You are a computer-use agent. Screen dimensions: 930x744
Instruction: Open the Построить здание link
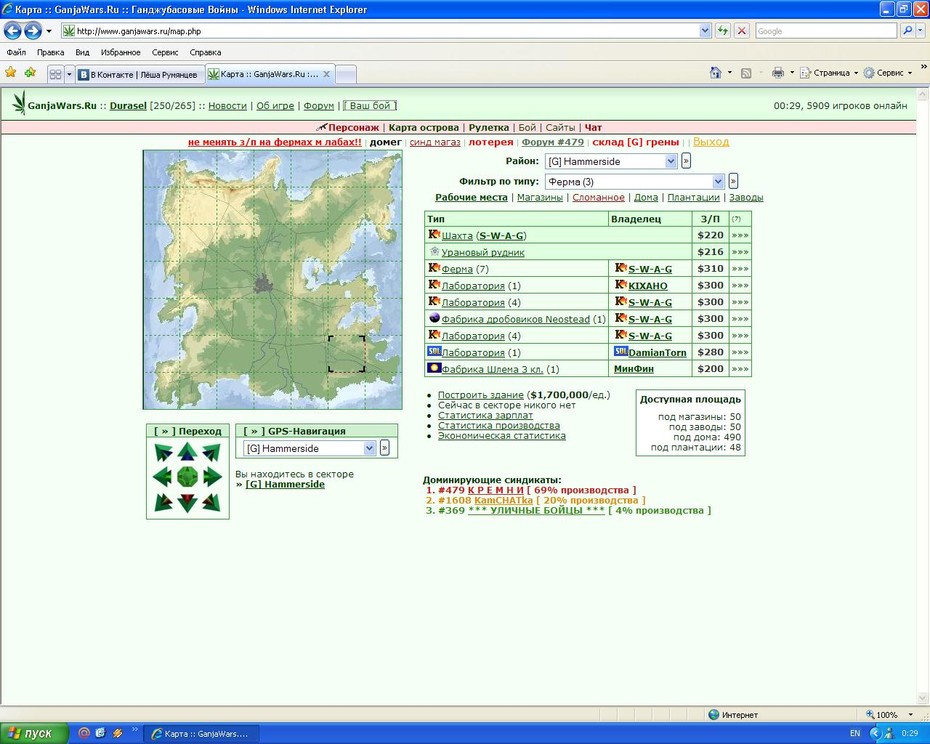pos(480,395)
